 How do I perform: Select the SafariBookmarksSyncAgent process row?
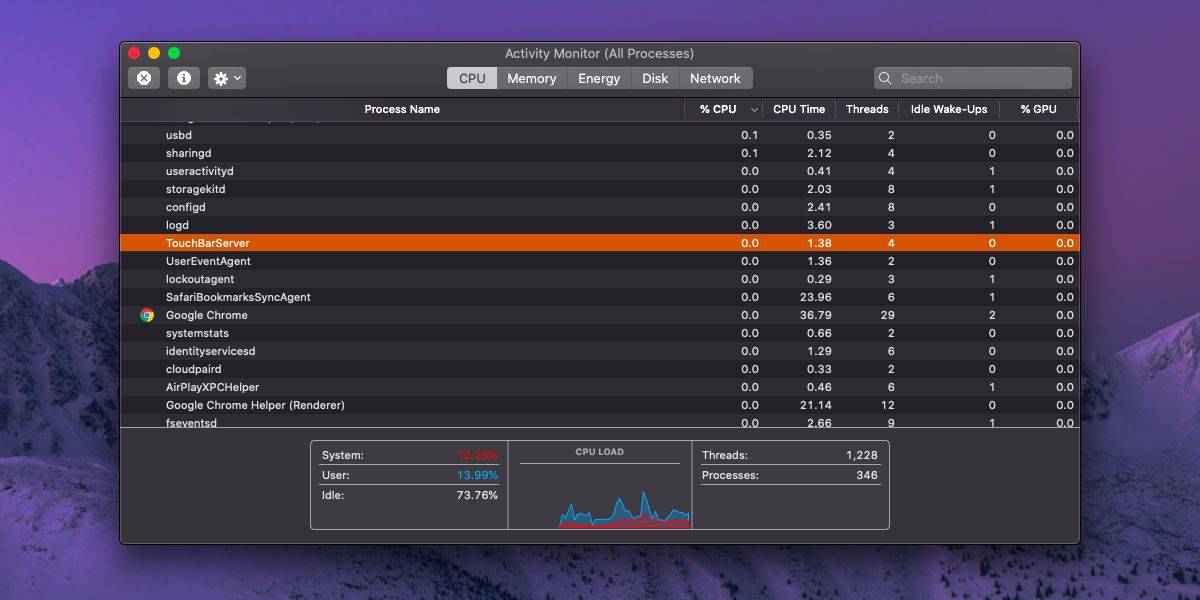(x=400, y=297)
